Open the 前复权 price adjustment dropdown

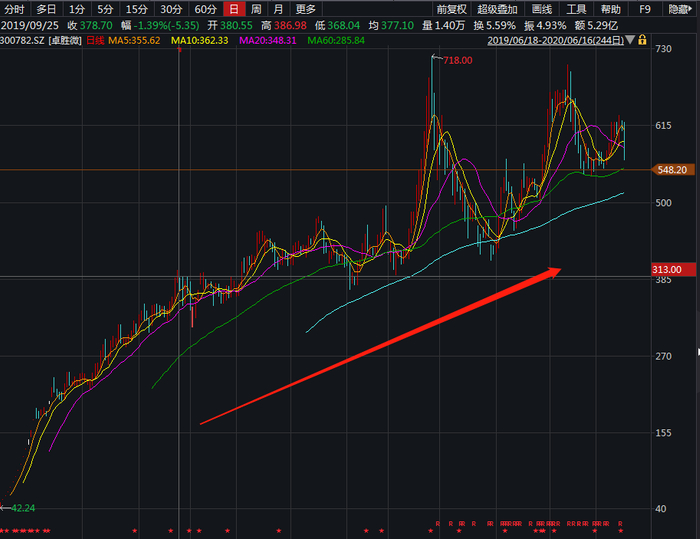coord(452,9)
